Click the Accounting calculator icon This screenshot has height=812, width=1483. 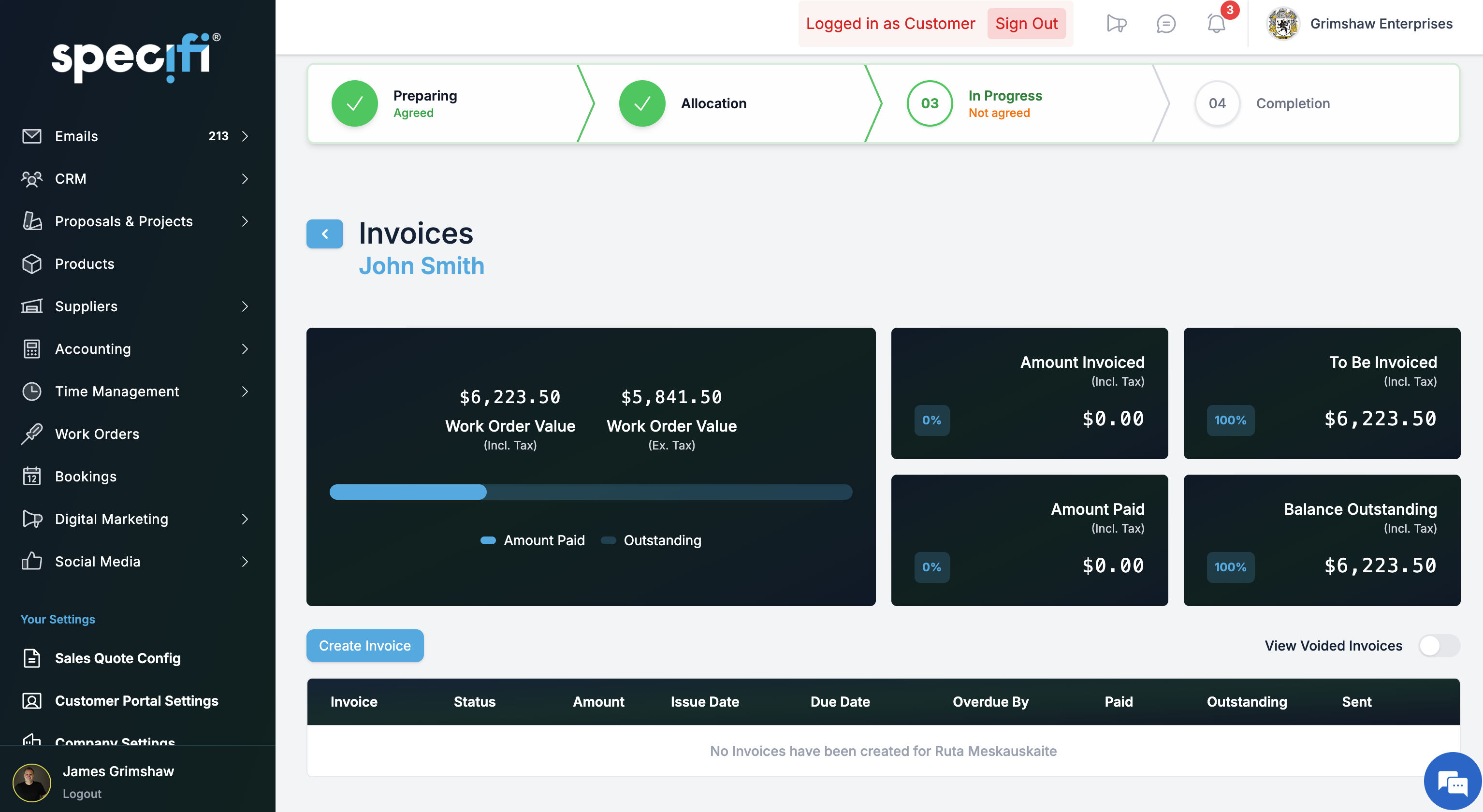pyautogui.click(x=32, y=349)
